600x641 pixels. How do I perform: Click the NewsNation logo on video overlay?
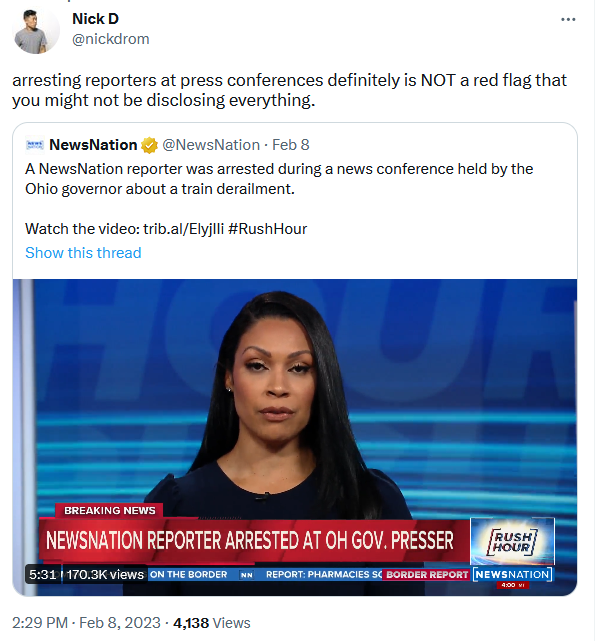513,574
